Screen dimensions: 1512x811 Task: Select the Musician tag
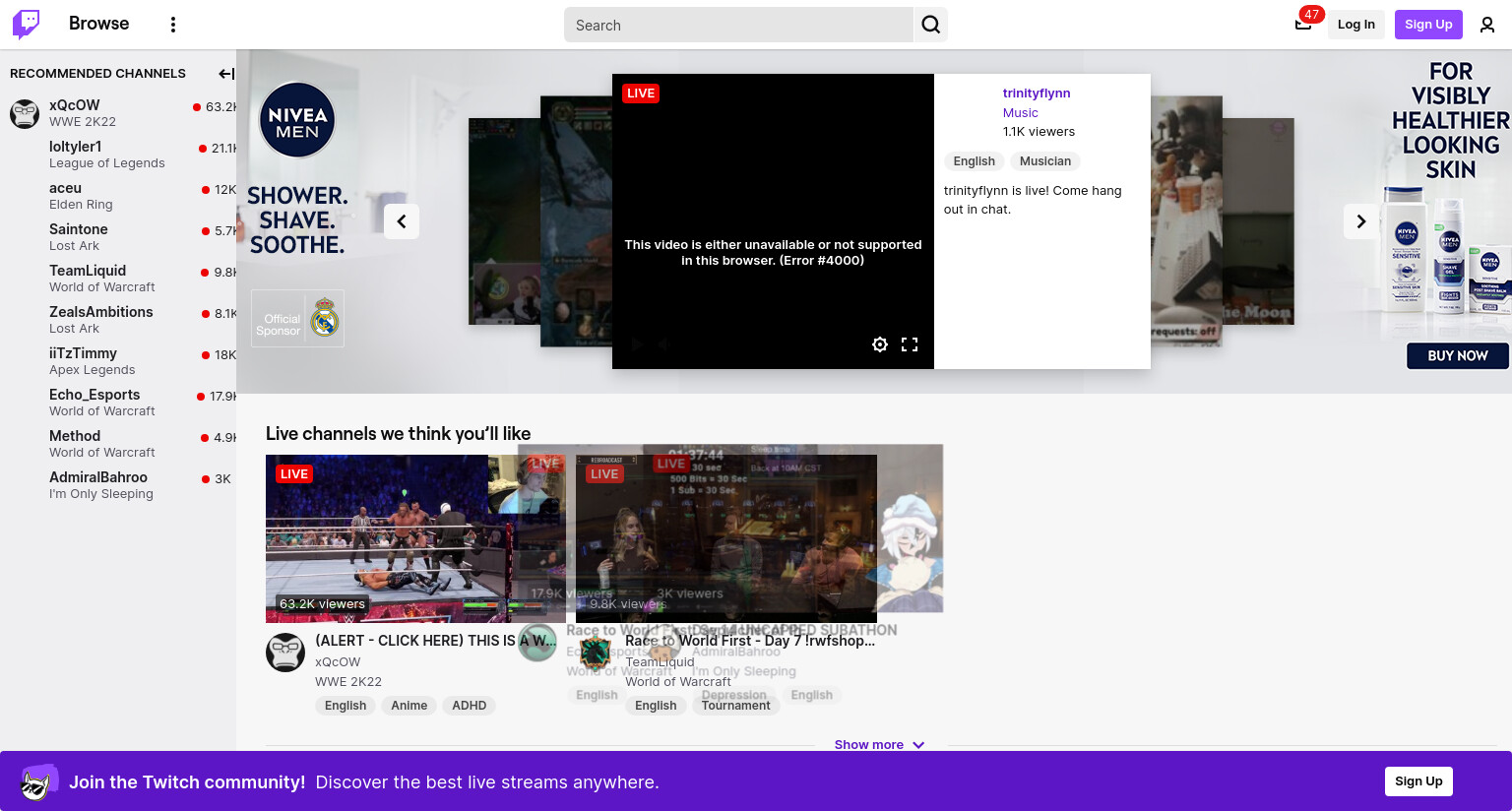coord(1045,161)
